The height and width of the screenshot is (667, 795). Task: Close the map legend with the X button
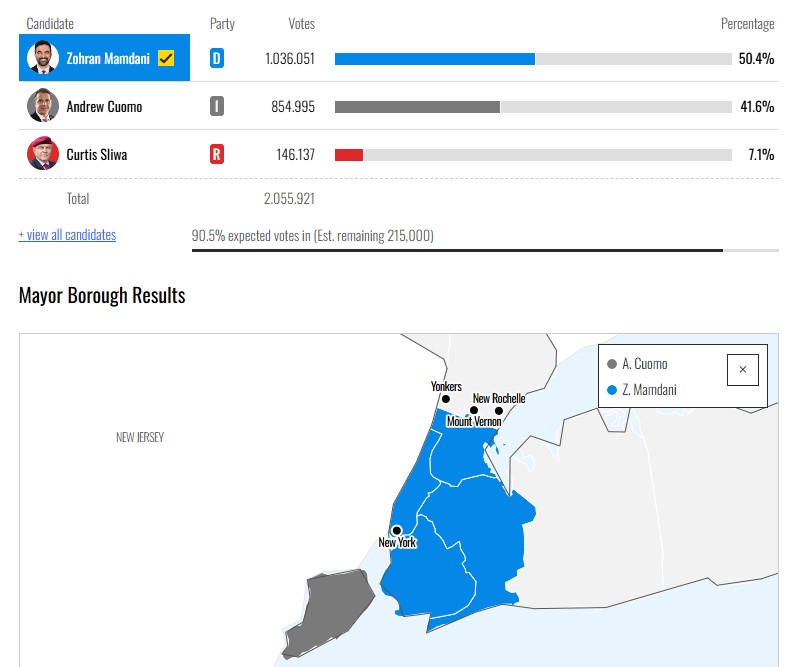point(743,369)
